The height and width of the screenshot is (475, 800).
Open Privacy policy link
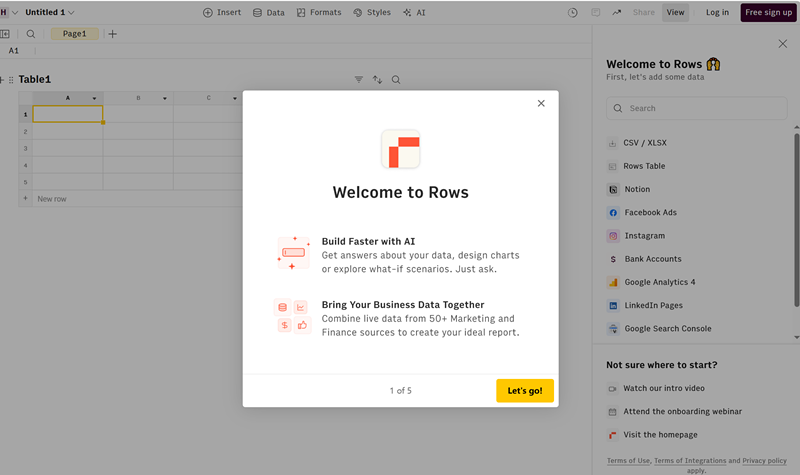764,461
